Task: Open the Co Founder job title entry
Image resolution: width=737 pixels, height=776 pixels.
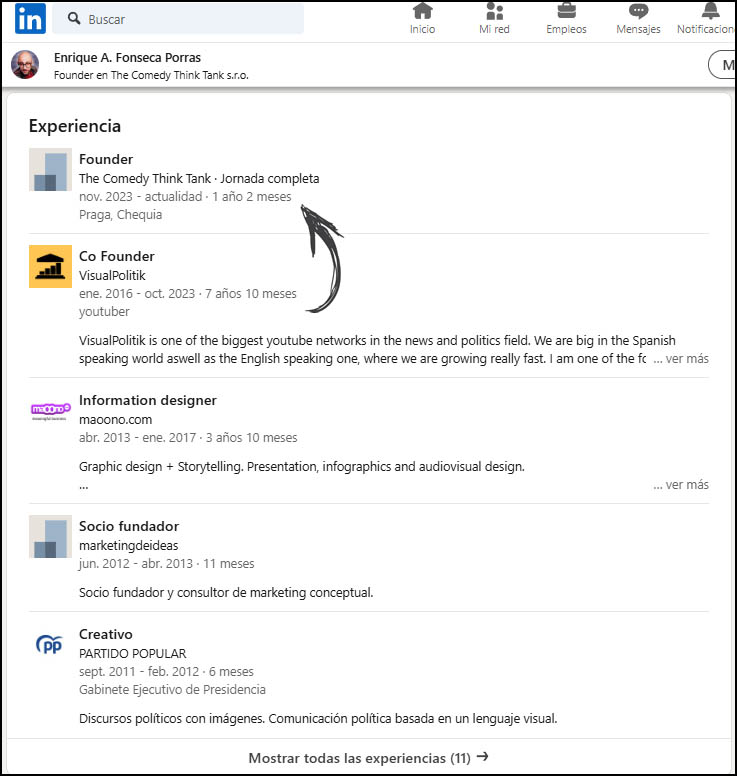Action: pos(117,256)
